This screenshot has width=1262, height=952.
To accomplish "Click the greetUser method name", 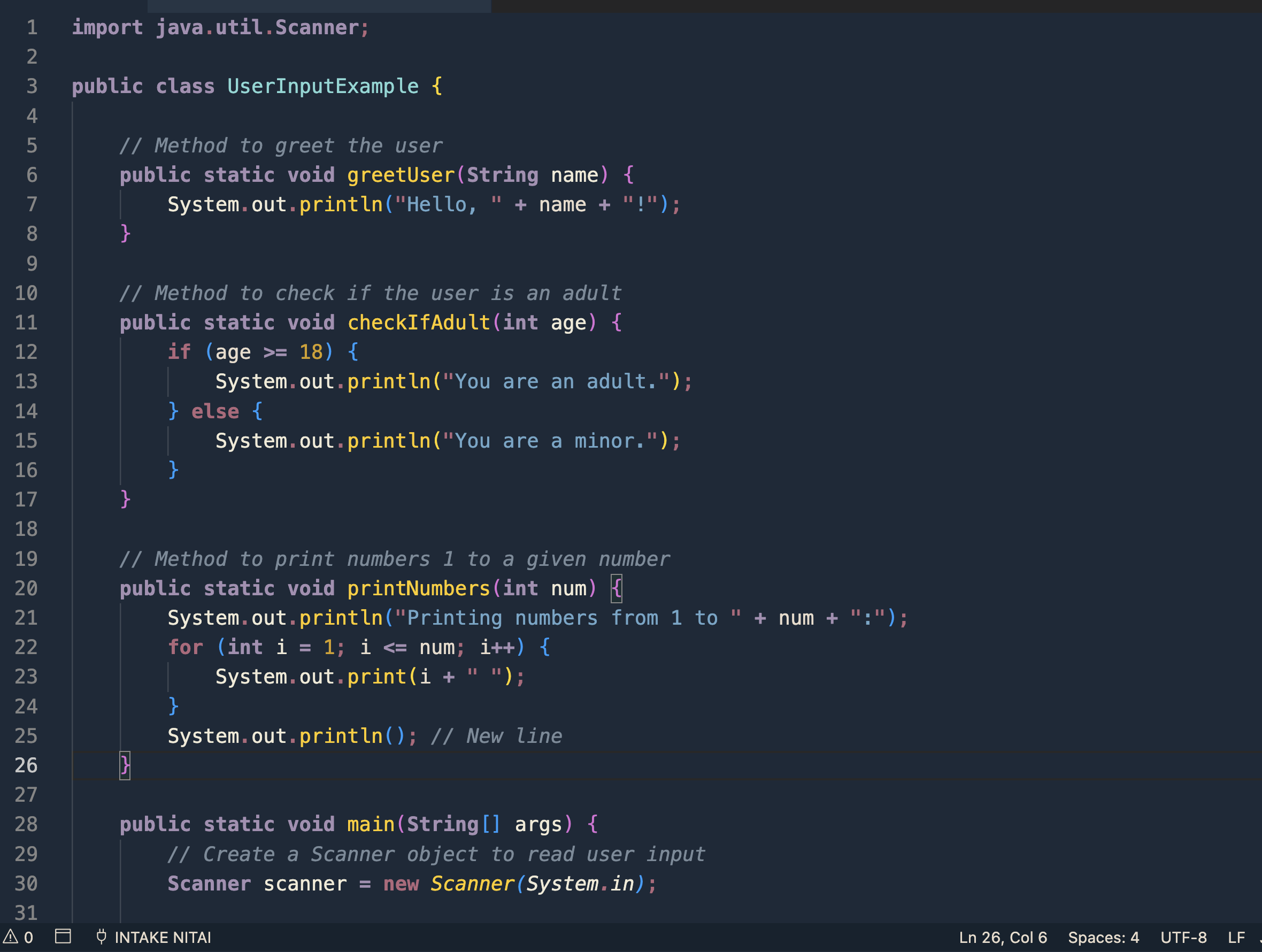I will (x=401, y=175).
